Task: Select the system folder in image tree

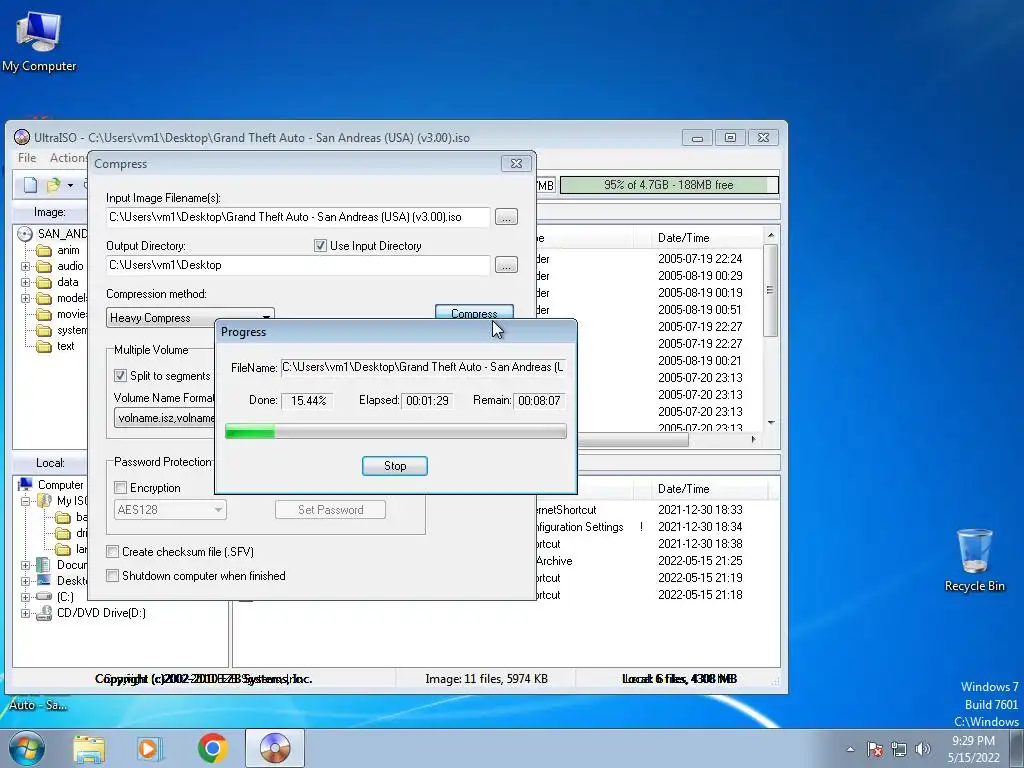Action: click(x=72, y=330)
